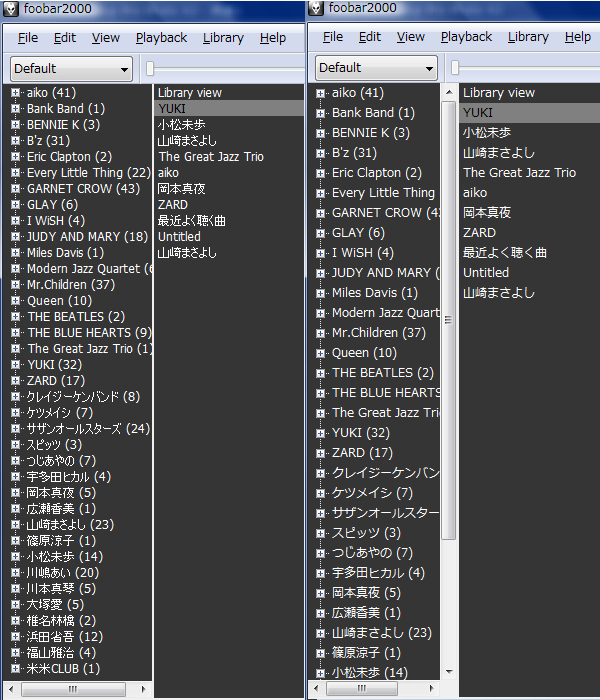Expand スピッツ (3) in right window
The image size is (600, 700).
tap(320, 533)
